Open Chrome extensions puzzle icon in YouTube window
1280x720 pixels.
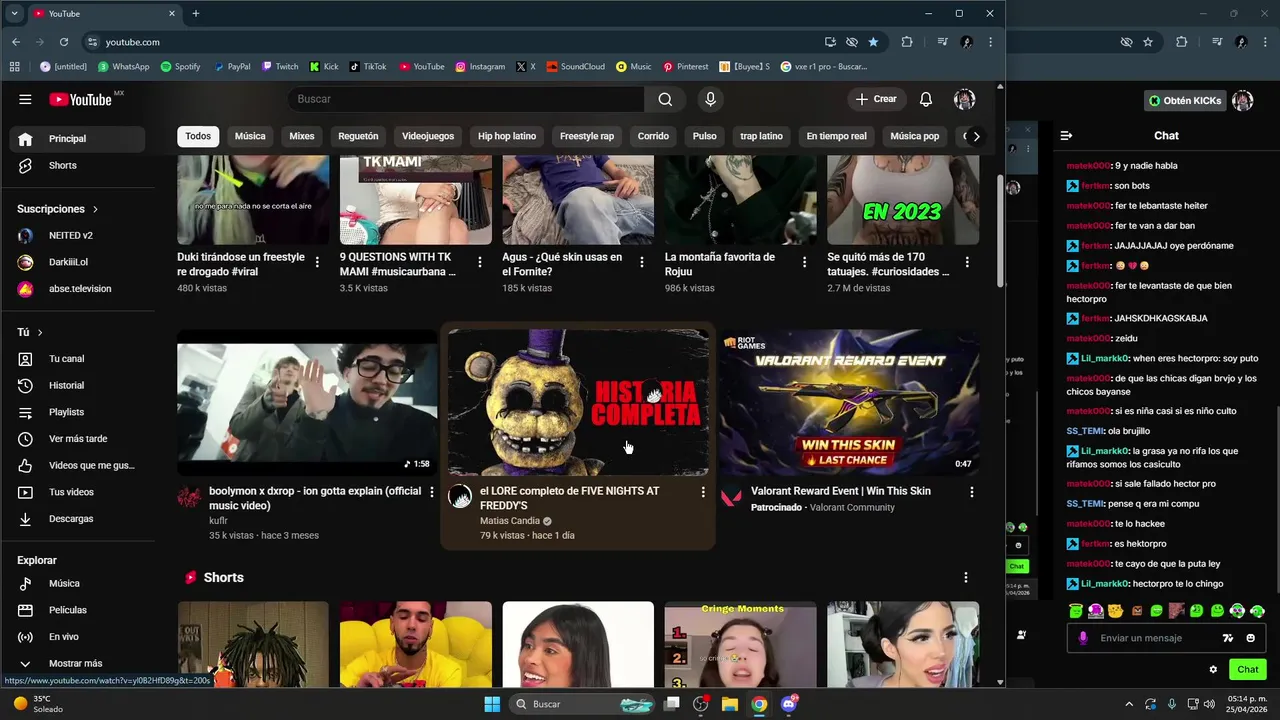tap(907, 42)
